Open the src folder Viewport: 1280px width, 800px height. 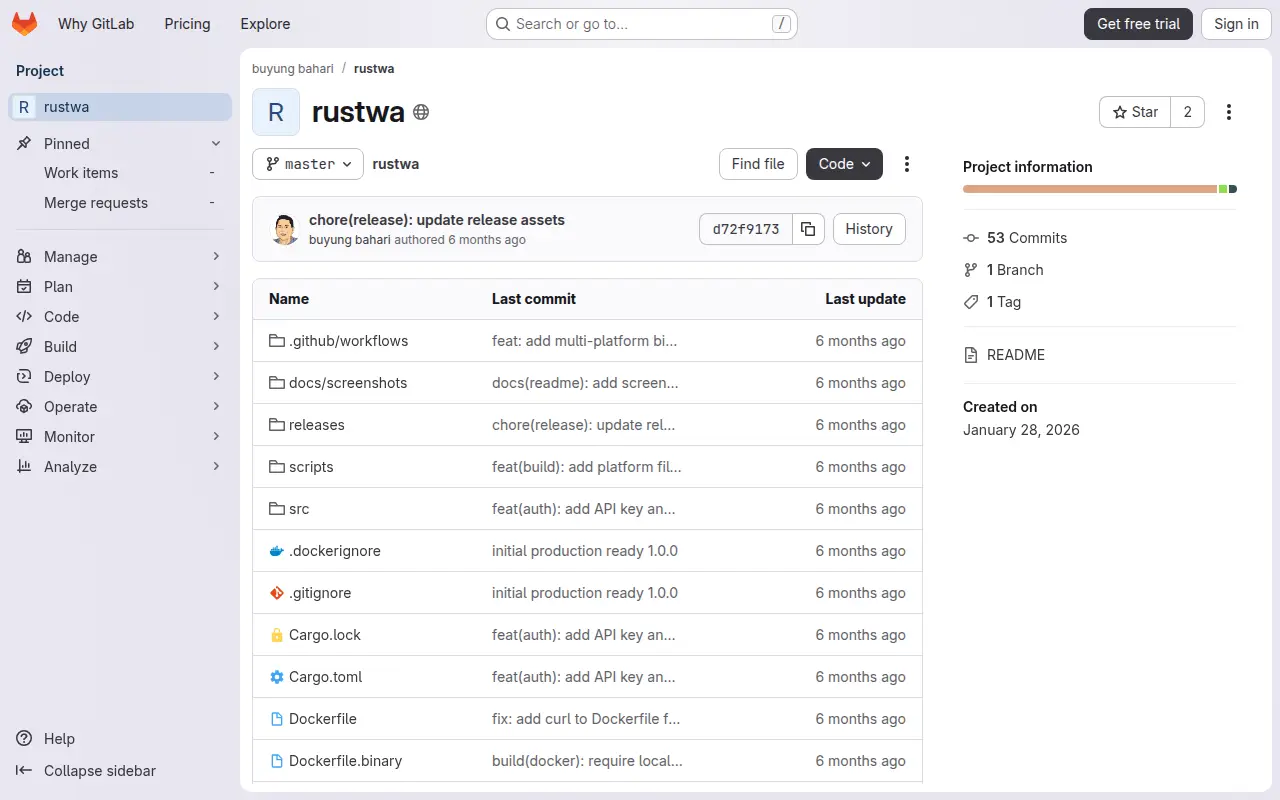(x=299, y=509)
